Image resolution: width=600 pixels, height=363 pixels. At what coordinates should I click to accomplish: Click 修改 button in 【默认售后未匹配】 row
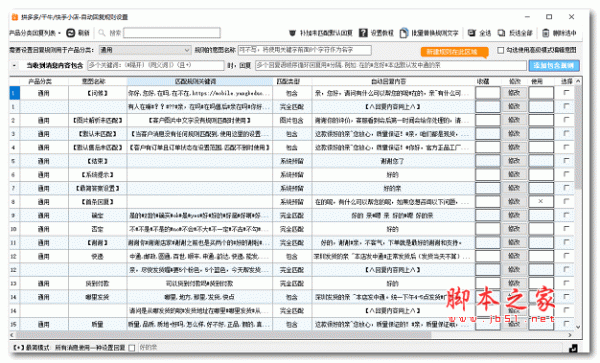point(514,147)
